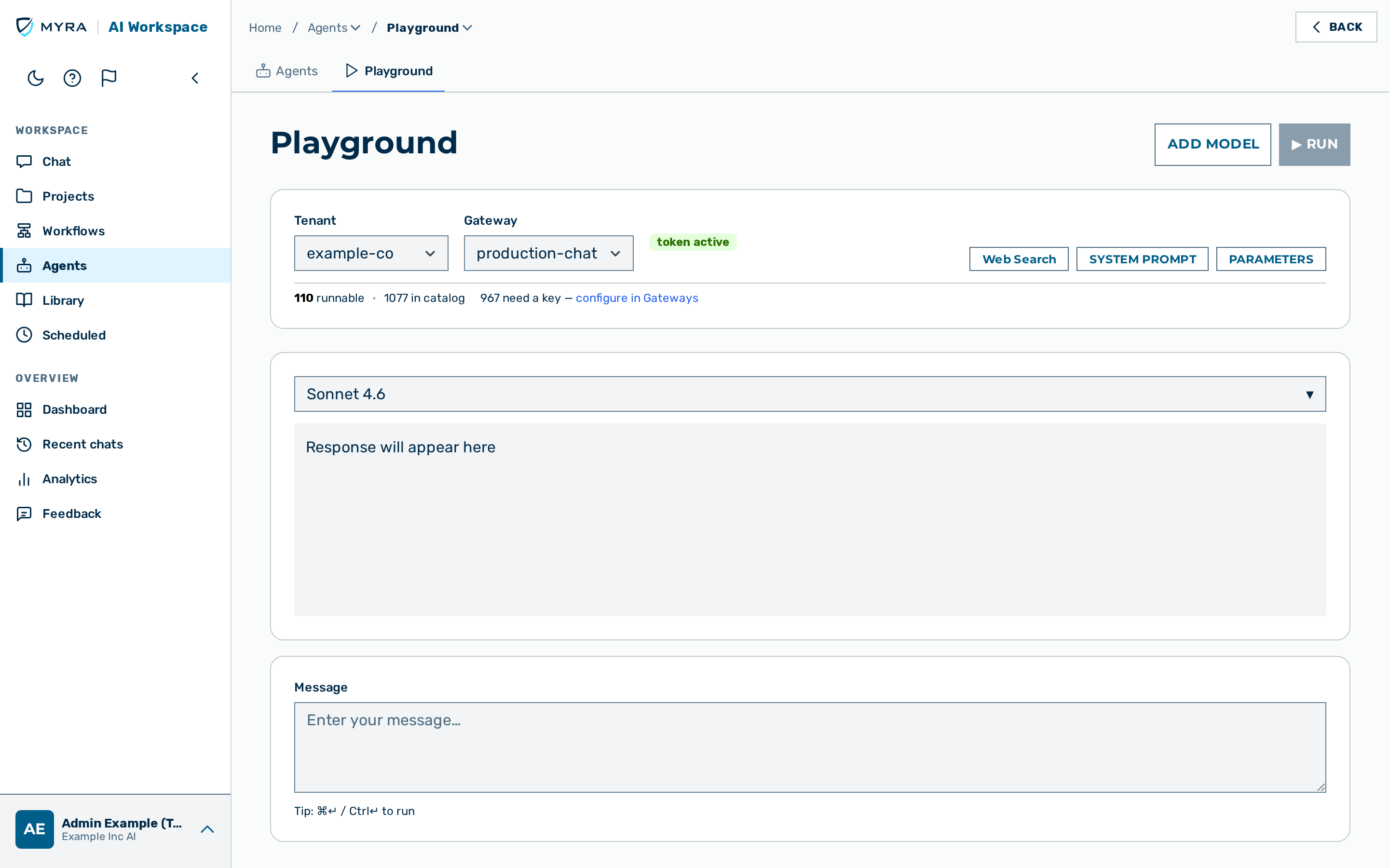Open Recent chats
This screenshot has height=868, width=1389.
tap(116, 444)
